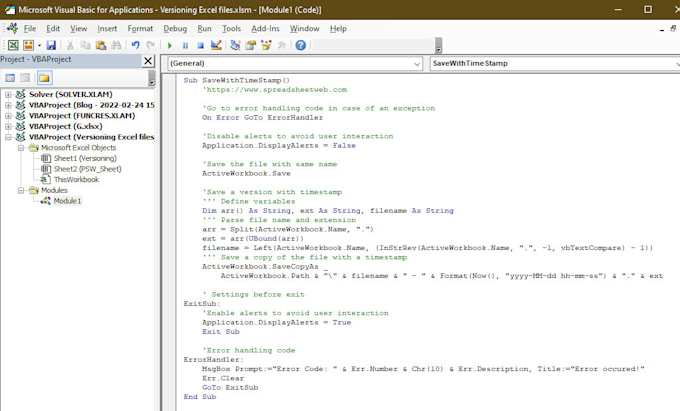Select Module1 under Modules folder
680x411 pixels.
(x=67, y=200)
